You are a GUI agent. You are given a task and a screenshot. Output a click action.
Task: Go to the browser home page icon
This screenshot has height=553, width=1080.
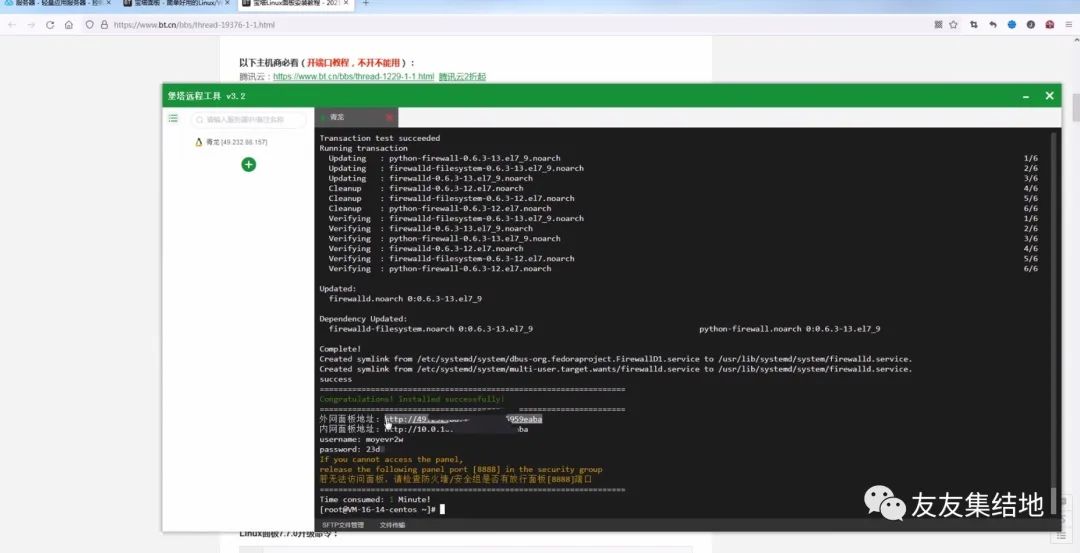point(69,25)
